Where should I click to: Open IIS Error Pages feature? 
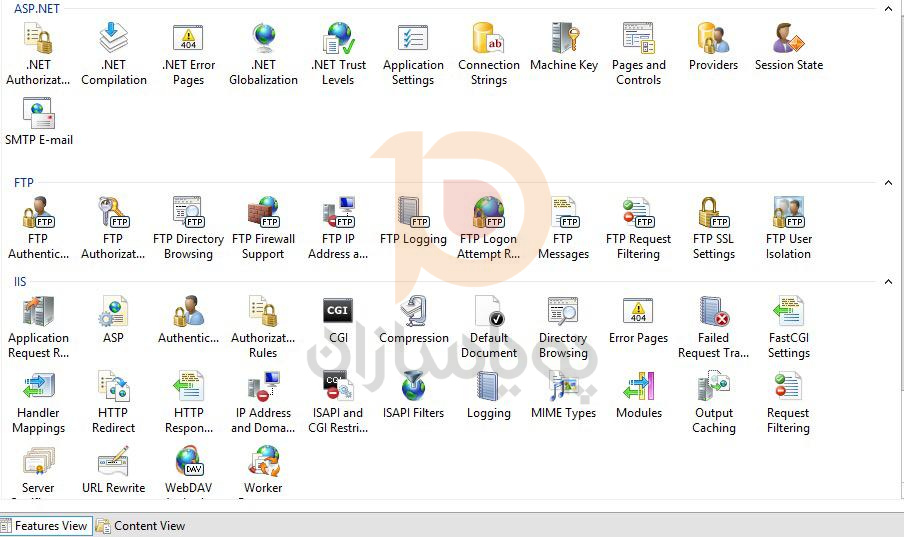click(x=639, y=320)
